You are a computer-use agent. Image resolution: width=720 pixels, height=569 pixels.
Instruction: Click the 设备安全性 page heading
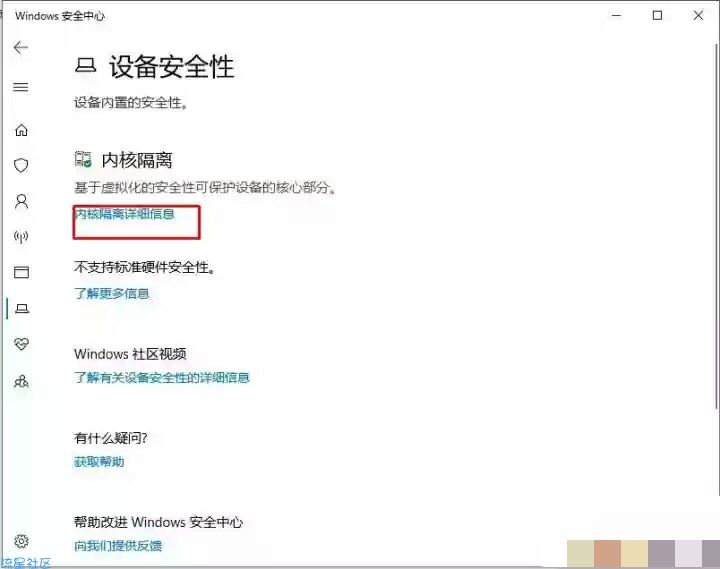coord(172,67)
